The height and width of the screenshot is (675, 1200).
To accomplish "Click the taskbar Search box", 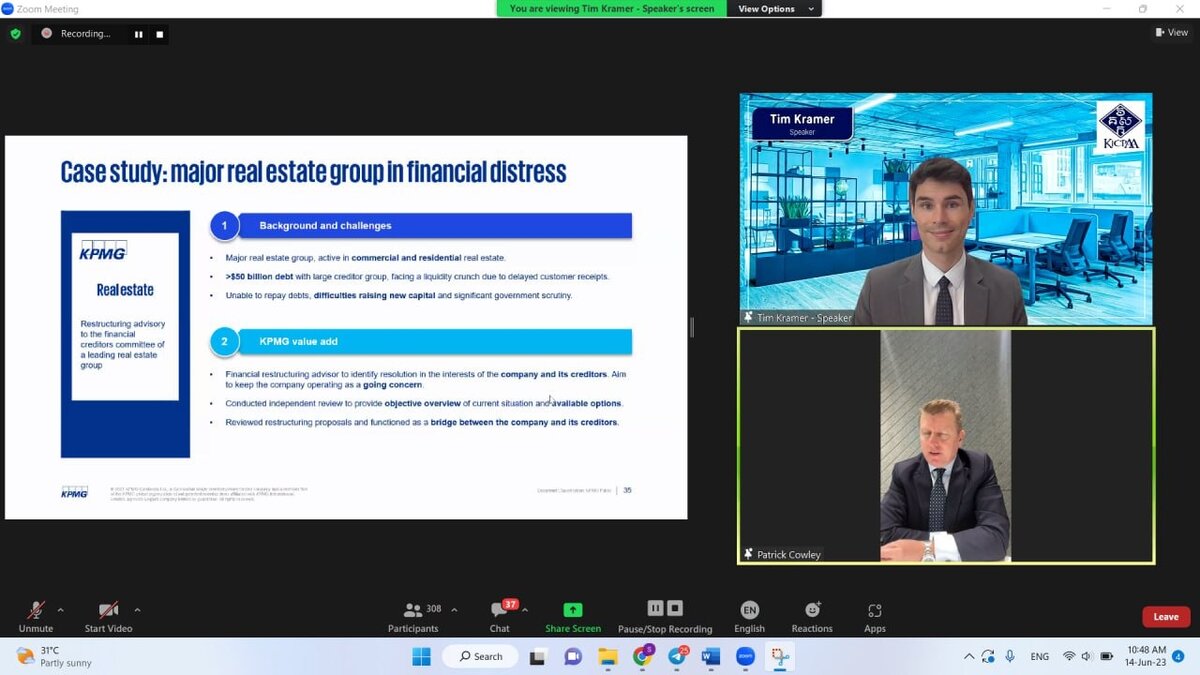I will [x=480, y=656].
